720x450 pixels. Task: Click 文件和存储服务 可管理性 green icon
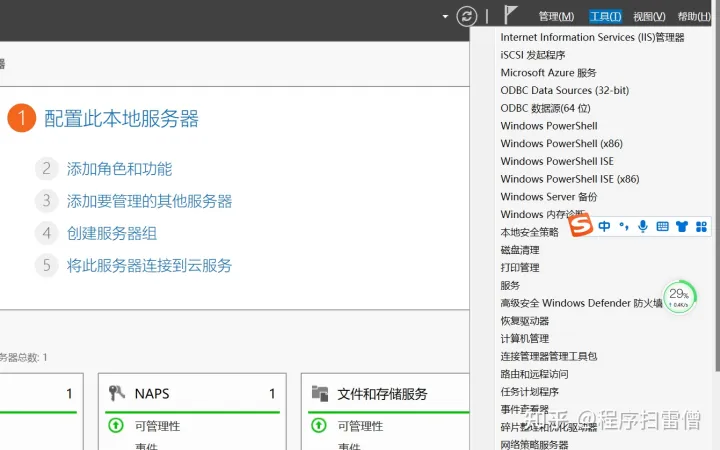[x=318, y=426]
